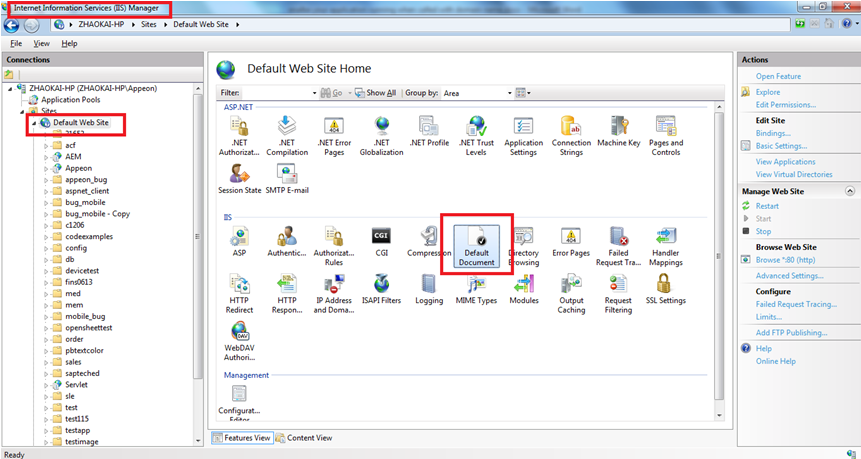Screen dimensions: 861x459
Task: Collapse the ZHAOKAI-HP server node
Action: point(10,88)
